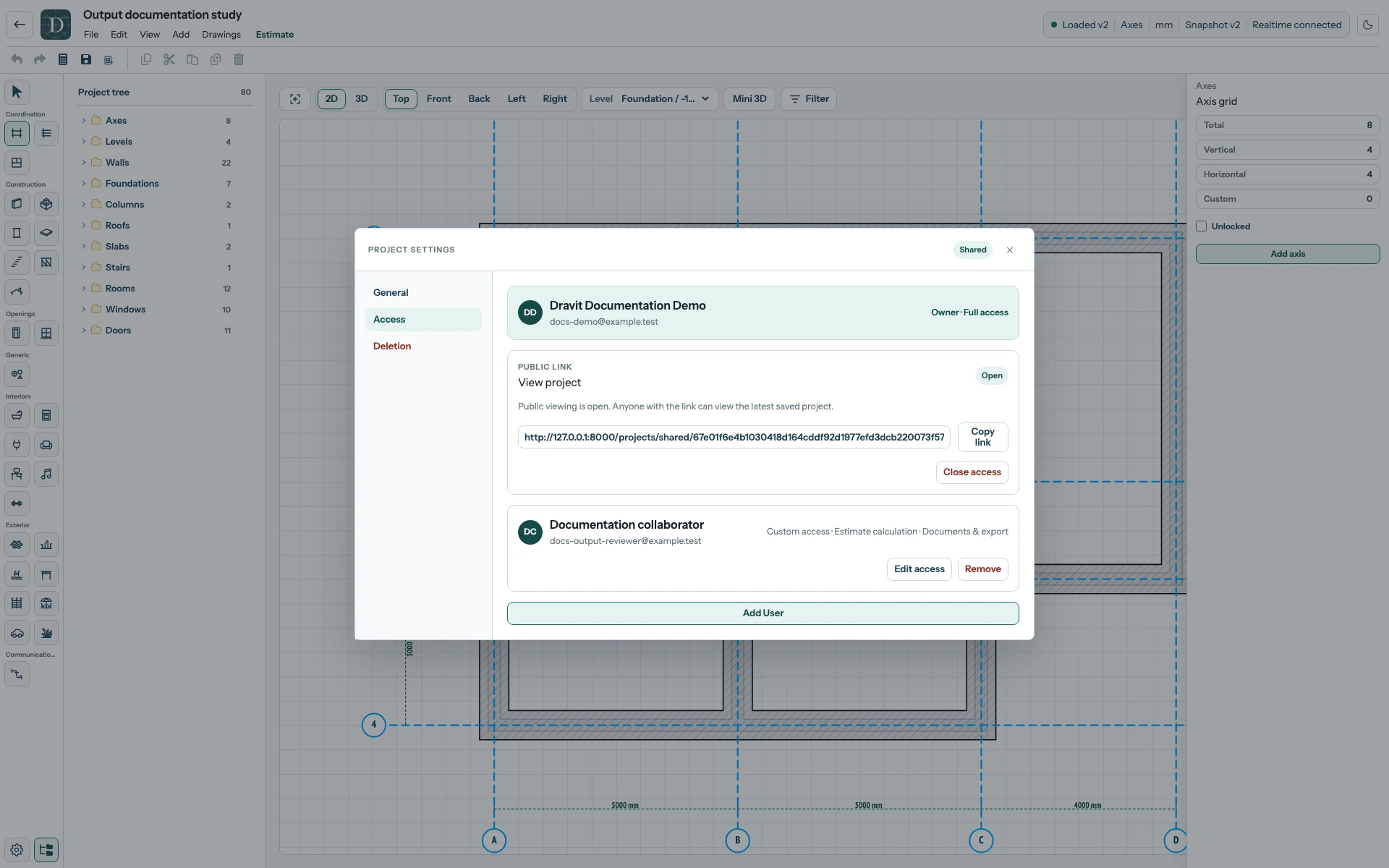Viewport: 1389px width, 868px height.
Task: Click the trash delete icon in the toolbar
Action: click(x=239, y=59)
